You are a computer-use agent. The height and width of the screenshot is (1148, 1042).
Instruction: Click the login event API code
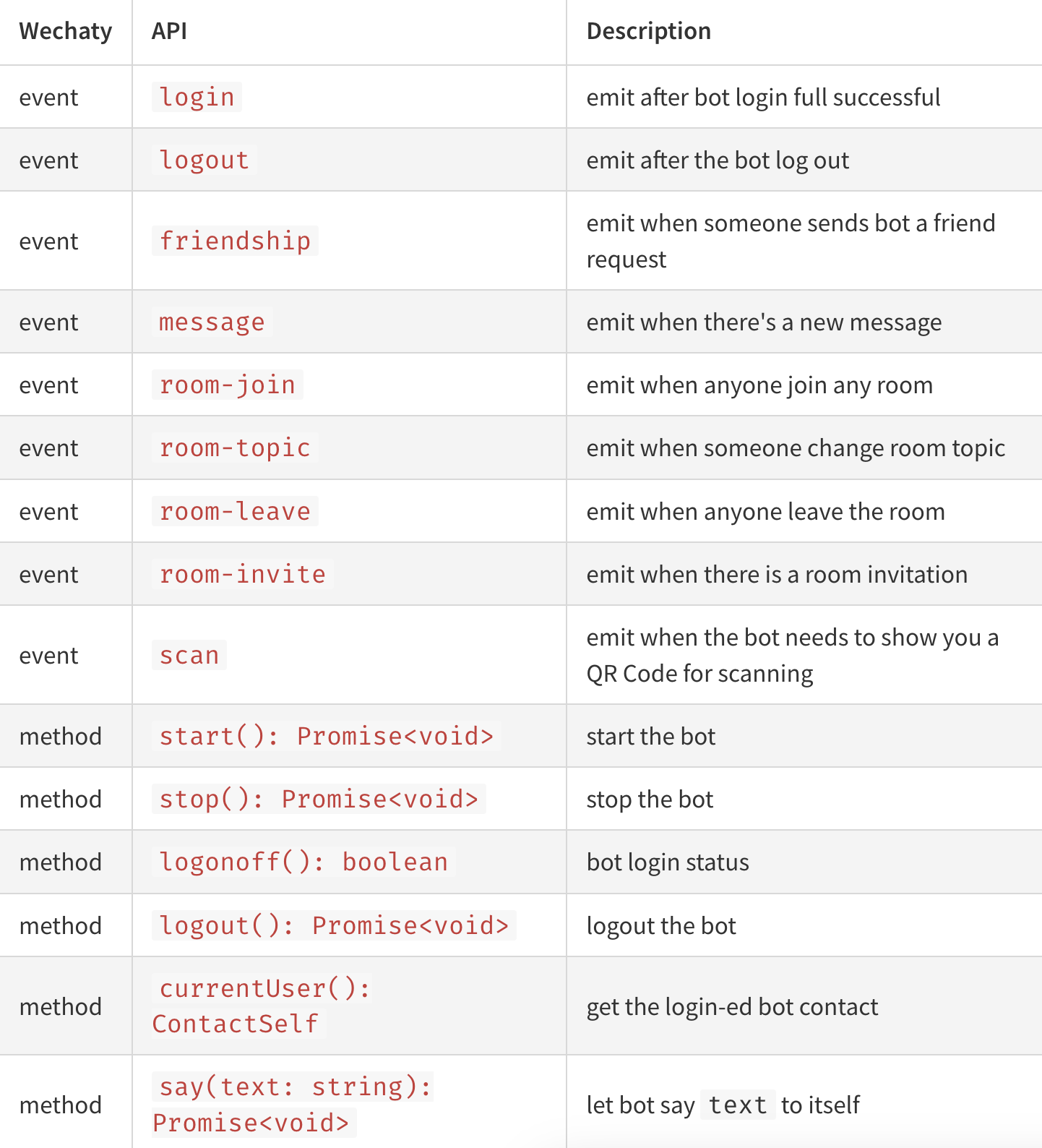197,97
